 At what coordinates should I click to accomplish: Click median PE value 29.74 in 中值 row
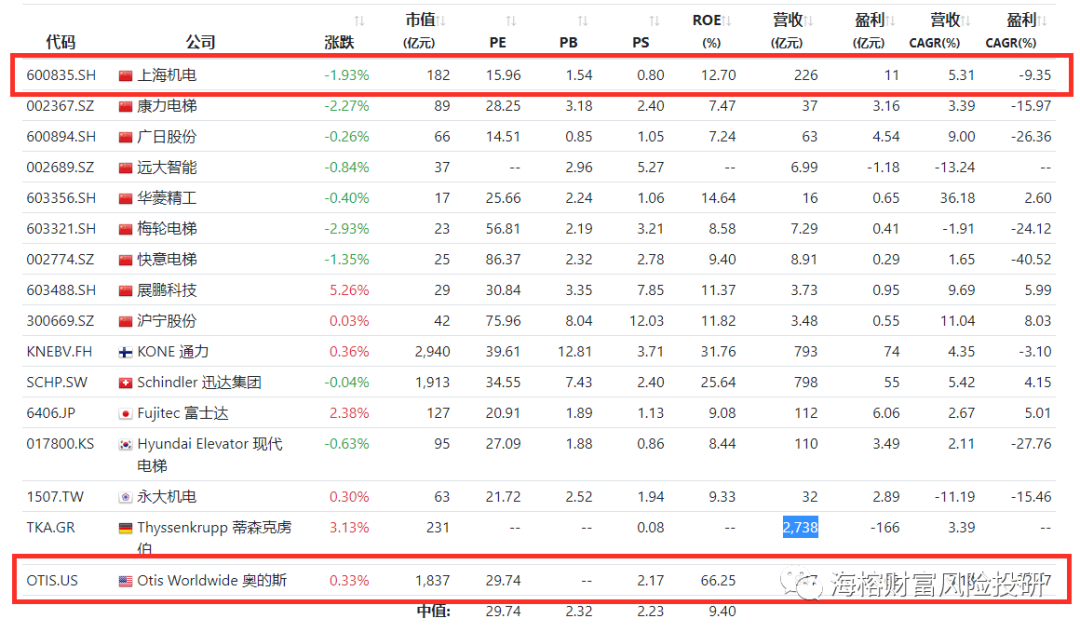pos(503,611)
